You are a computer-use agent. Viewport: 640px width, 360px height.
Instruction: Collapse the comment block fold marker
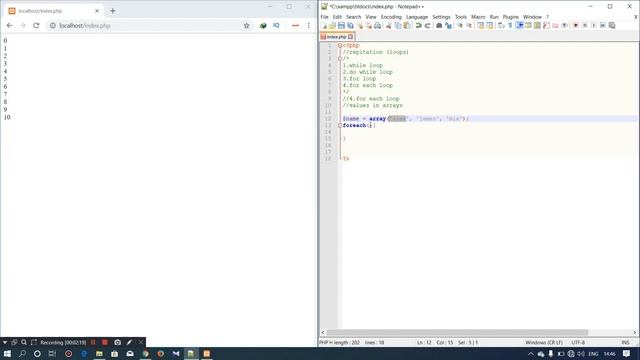click(340, 59)
